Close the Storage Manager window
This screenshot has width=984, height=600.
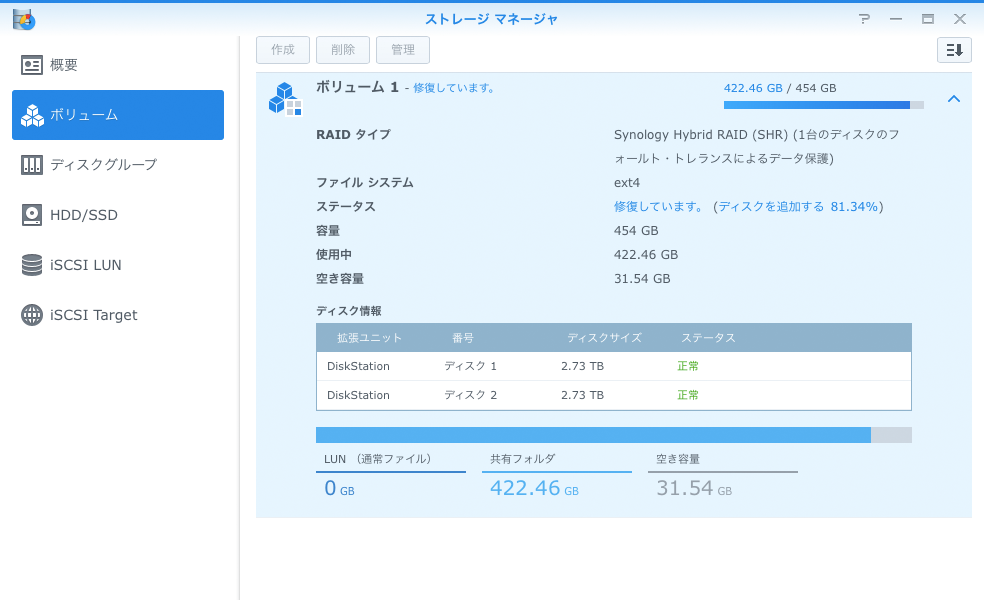(960, 19)
